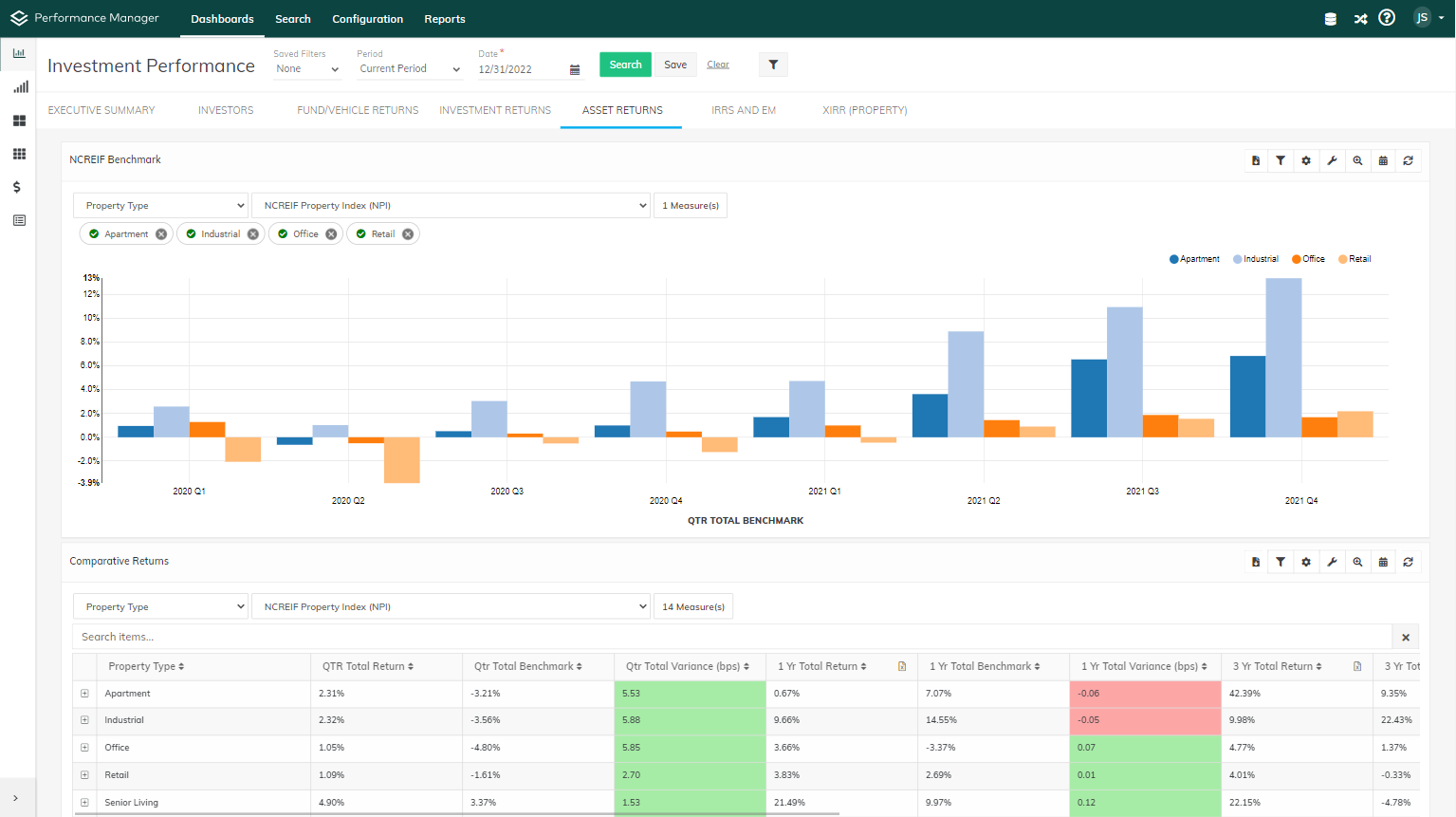
Task: Toggle the Apartment chip checkmark
Action: coord(94,234)
